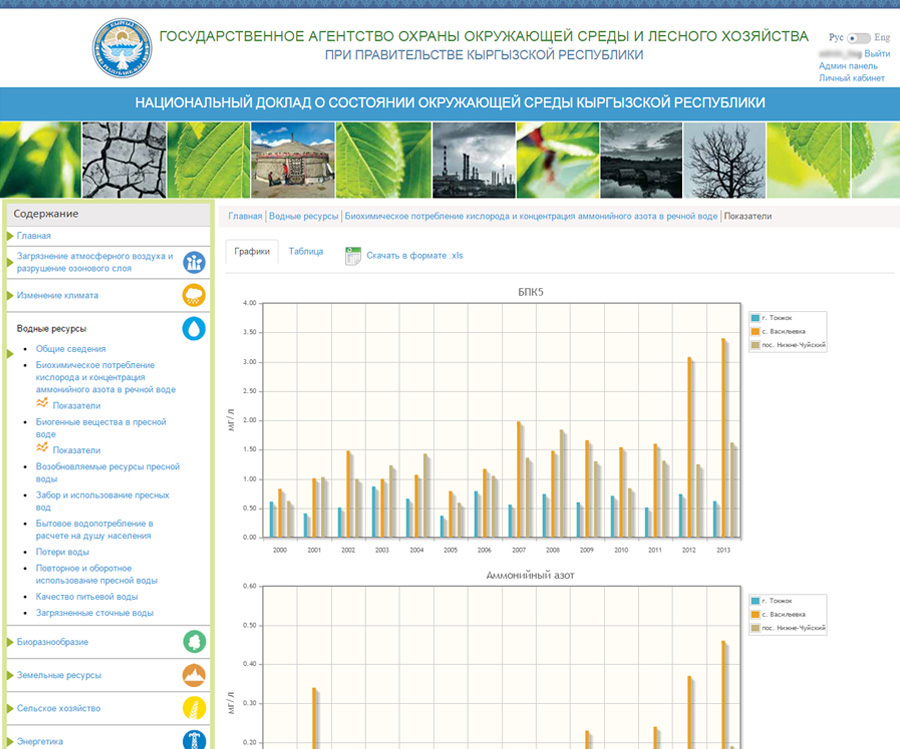This screenshot has height=749, width=900.
Task: Toggle г. Токмок in Аммонийный азот legend
Action: pos(772,601)
